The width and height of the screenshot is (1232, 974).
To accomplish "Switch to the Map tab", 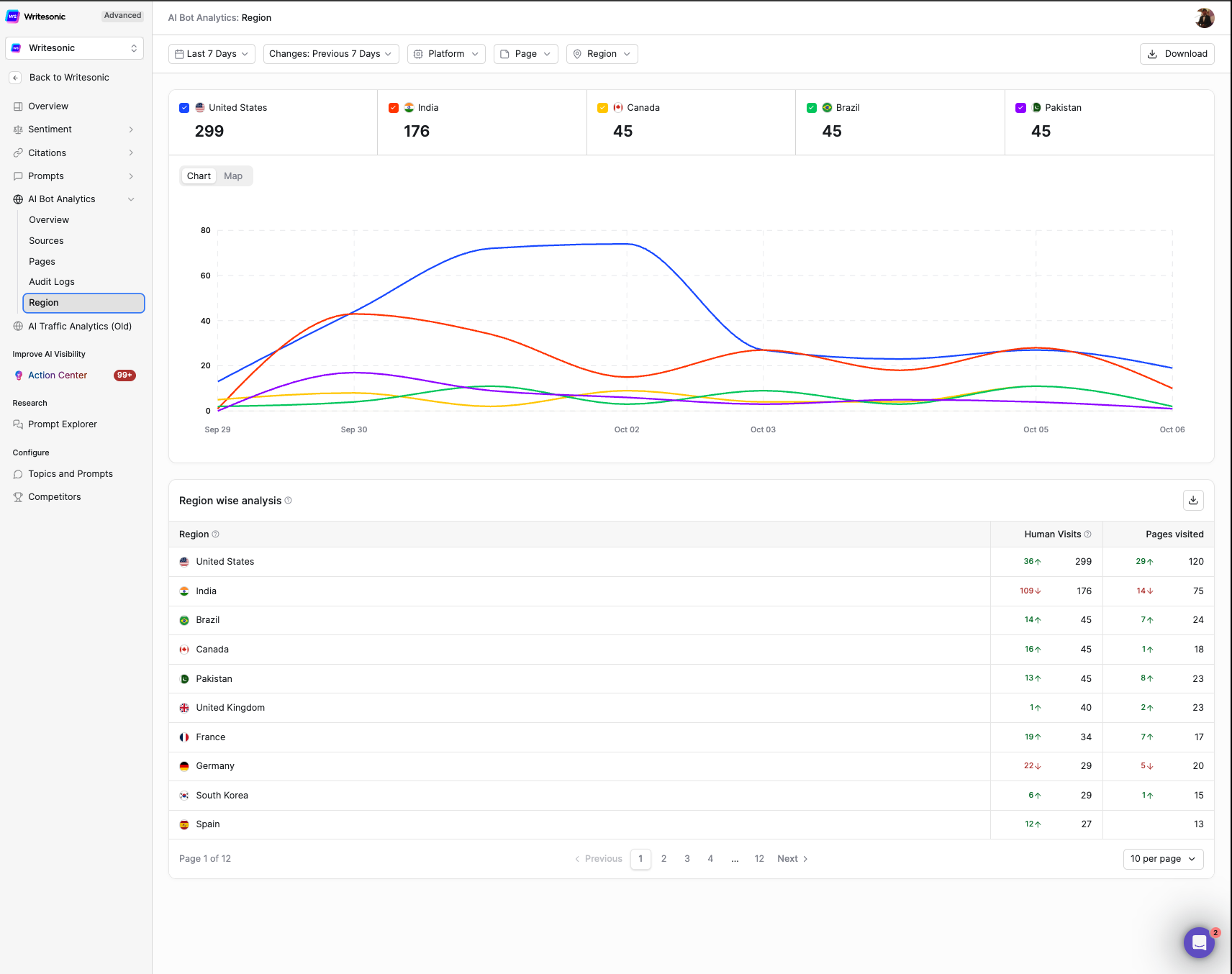I will pyautogui.click(x=233, y=176).
